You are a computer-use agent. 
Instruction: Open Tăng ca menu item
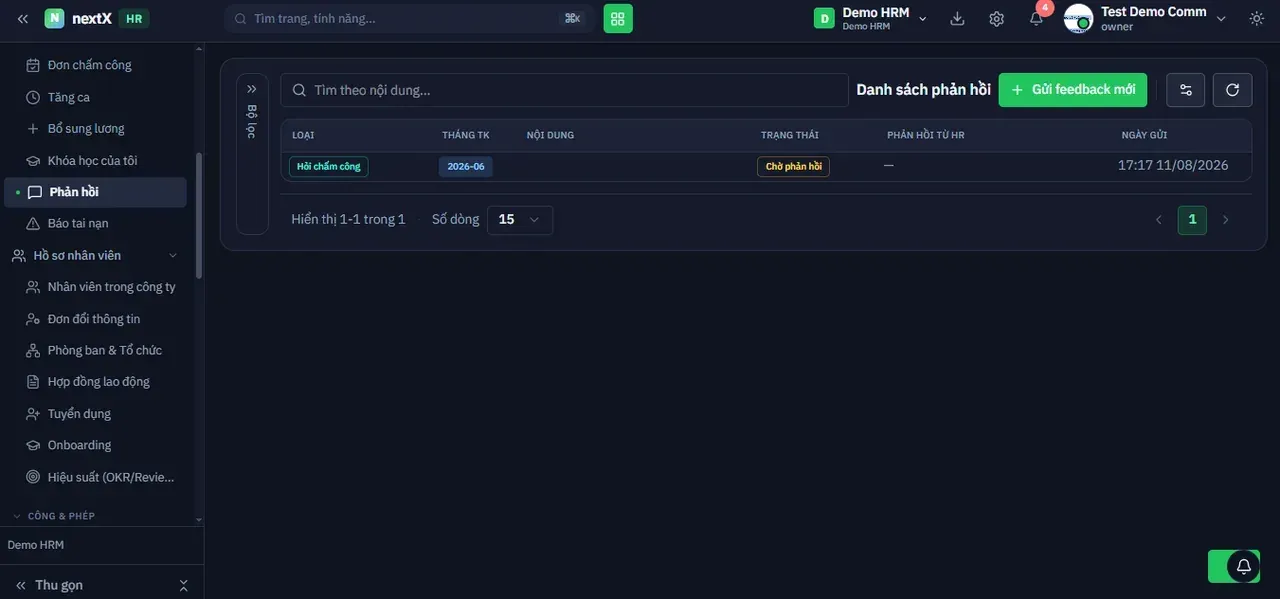coord(95,97)
